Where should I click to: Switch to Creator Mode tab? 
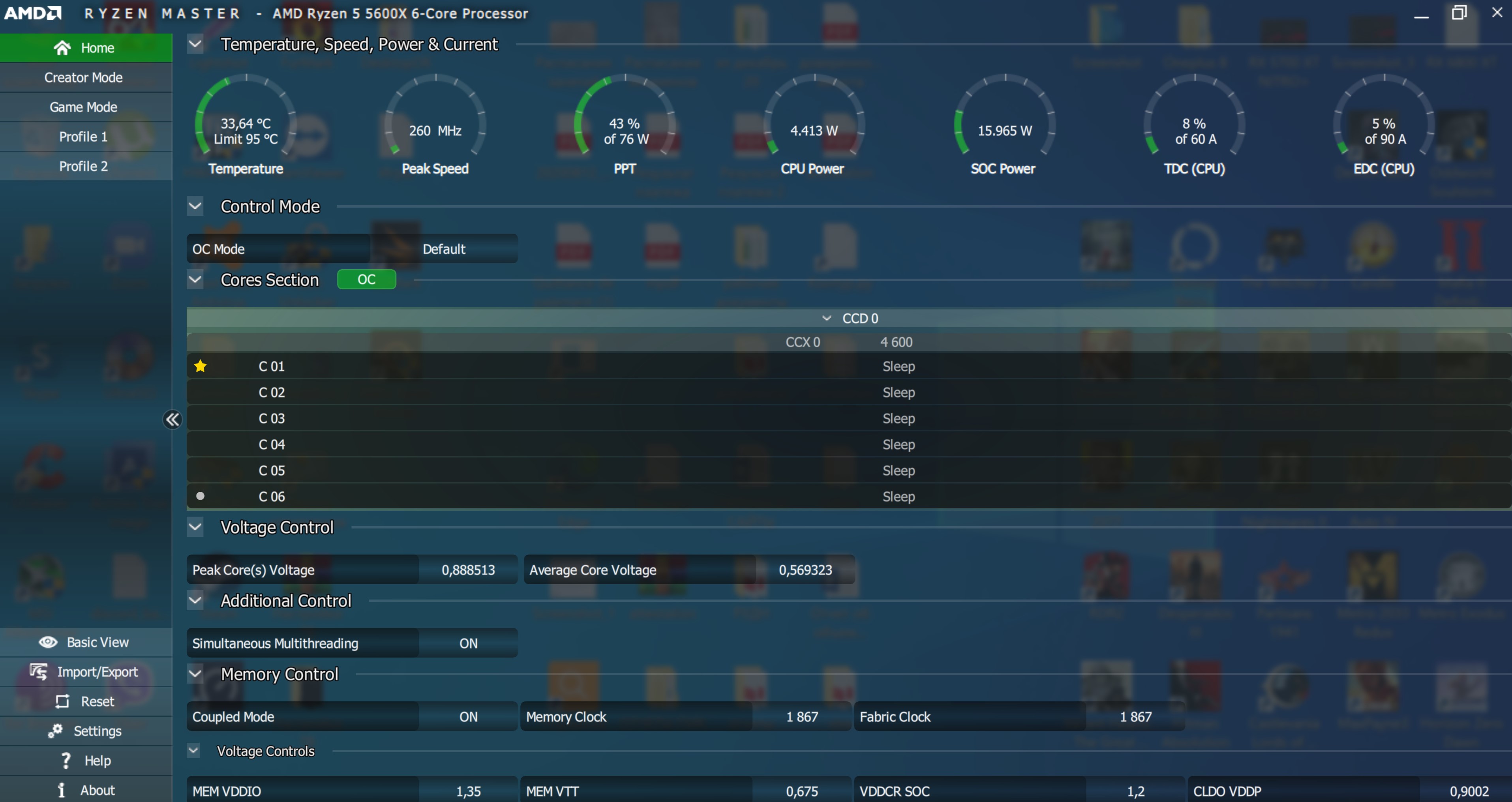83,77
